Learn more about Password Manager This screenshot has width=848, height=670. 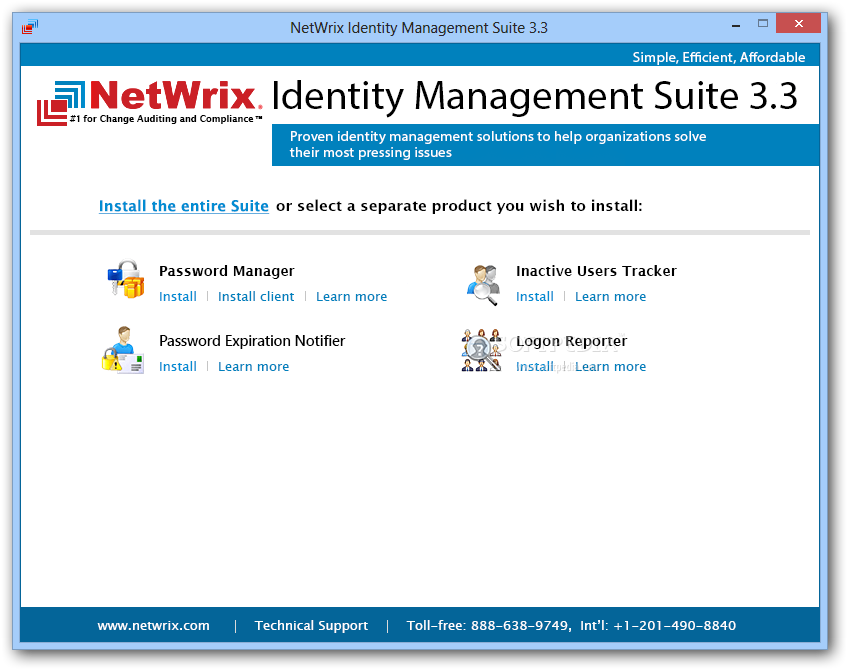tap(352, 296)
